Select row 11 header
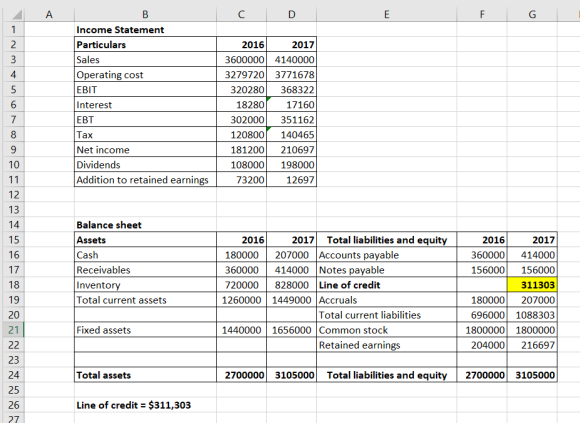Screen dimensions: 580x423 click(x=13, y=180)
